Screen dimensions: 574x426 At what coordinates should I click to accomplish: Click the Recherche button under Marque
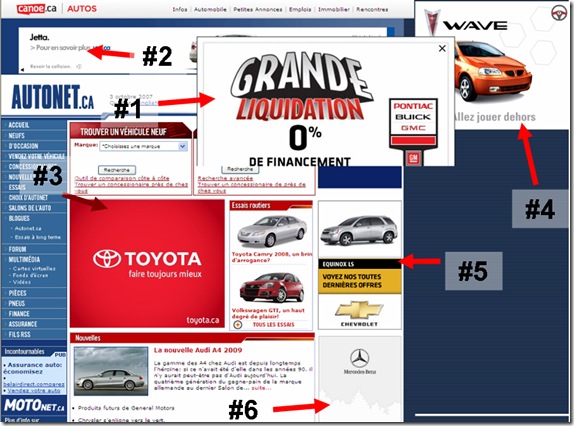pyautogui.click(x=117, y=170)
